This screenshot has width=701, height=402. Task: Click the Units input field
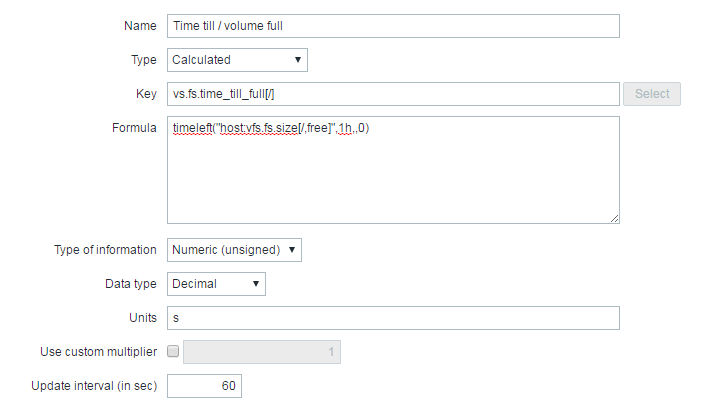tap(393, 318)
